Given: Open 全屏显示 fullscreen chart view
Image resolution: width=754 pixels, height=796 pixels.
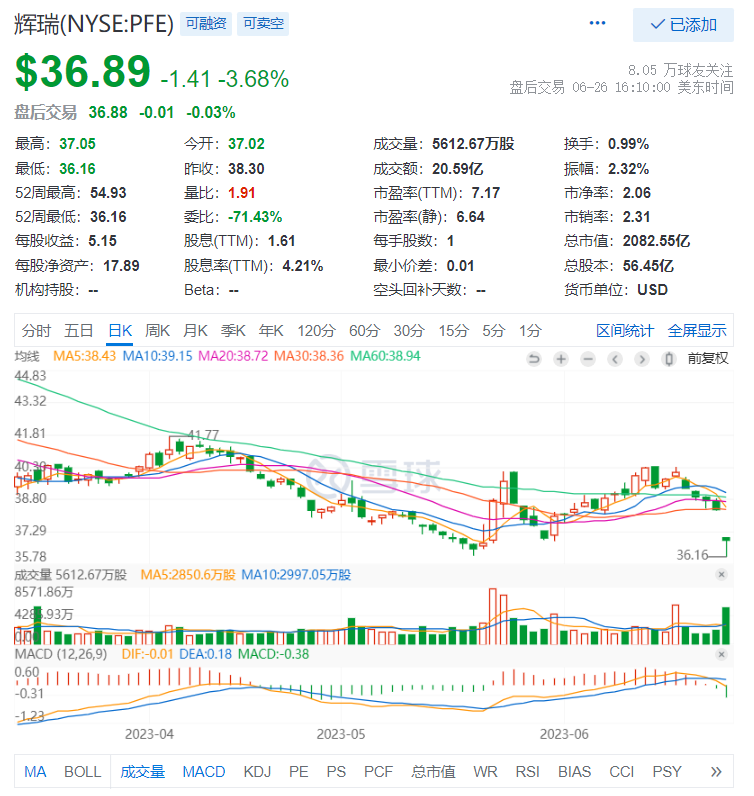Looking at the screenshot, I should coord(697,331).
